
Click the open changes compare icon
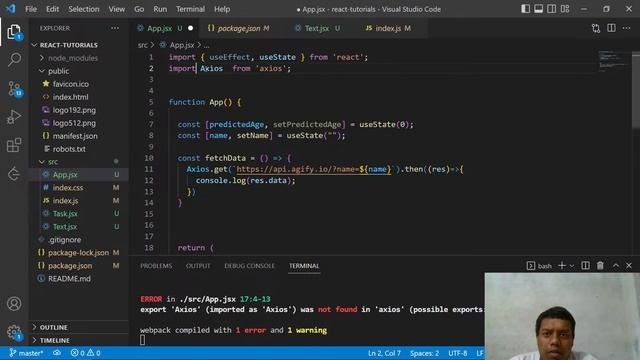coord(596,28)
